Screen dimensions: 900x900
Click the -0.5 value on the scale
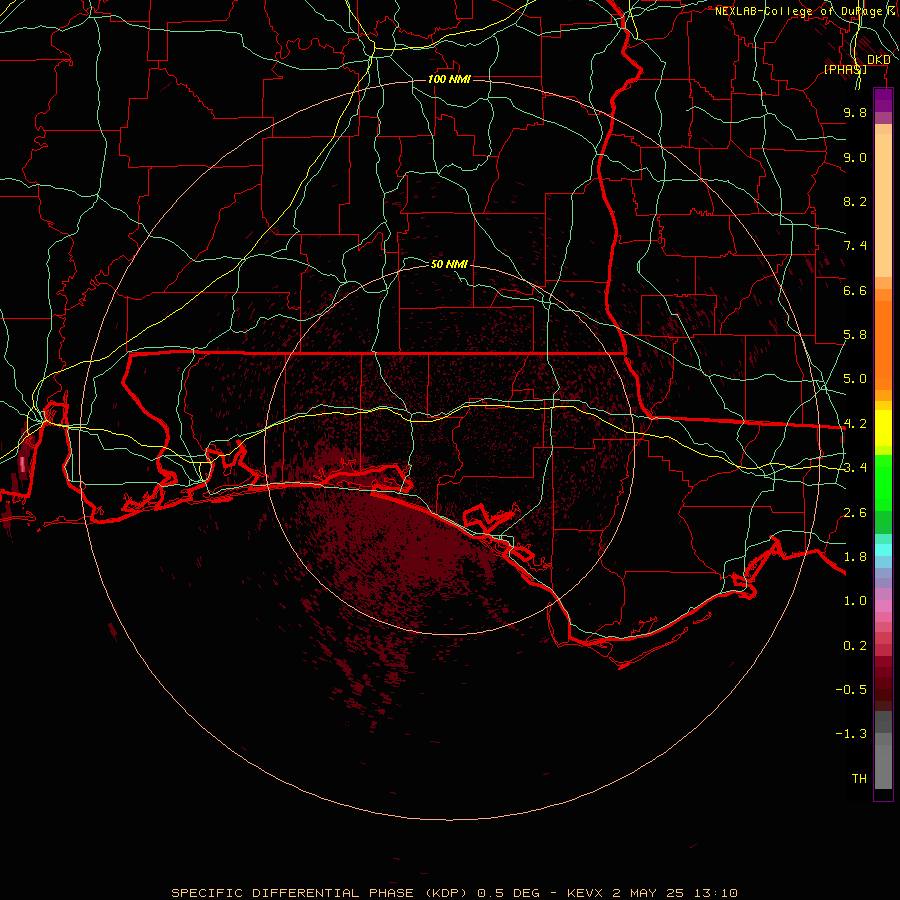[851, 690]
